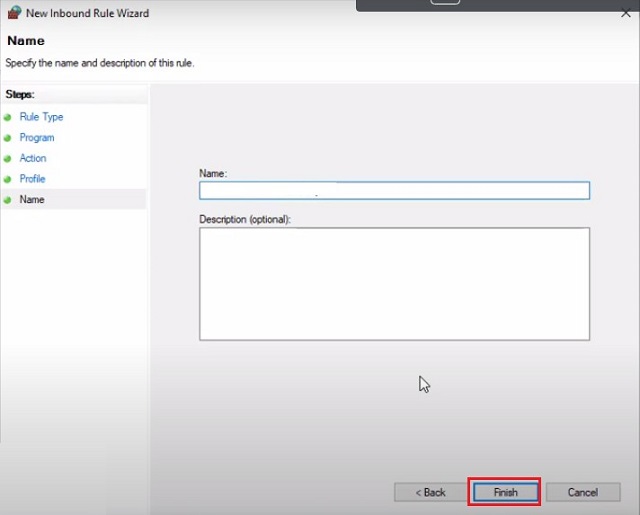This screenshot has width=640, height=515.
Task: Go back with the Back button
Action: pos(431,492)
